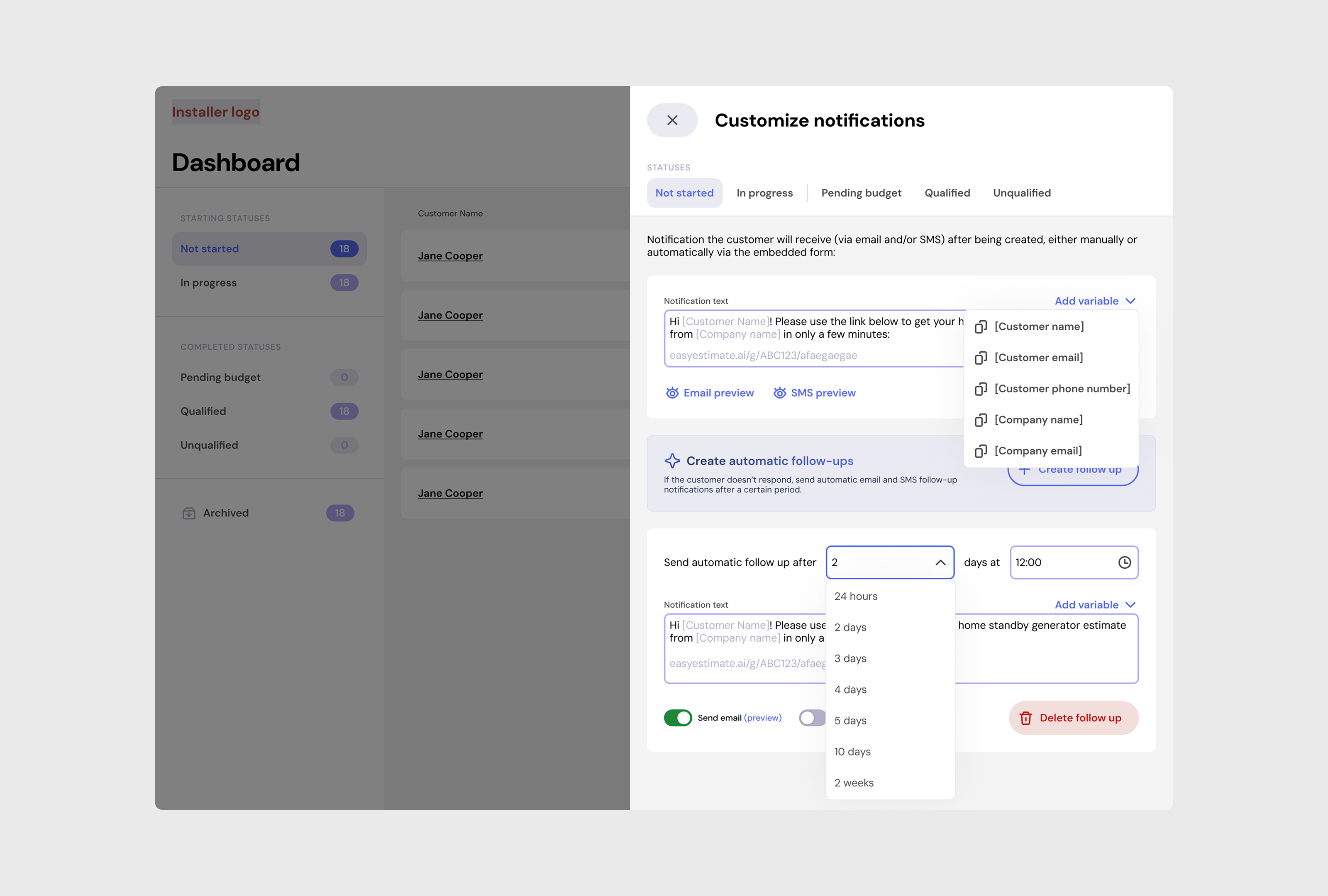
Task: Click copy icon for [Customer name] variable
Action: pyautogui.click(x=981, y=326)
